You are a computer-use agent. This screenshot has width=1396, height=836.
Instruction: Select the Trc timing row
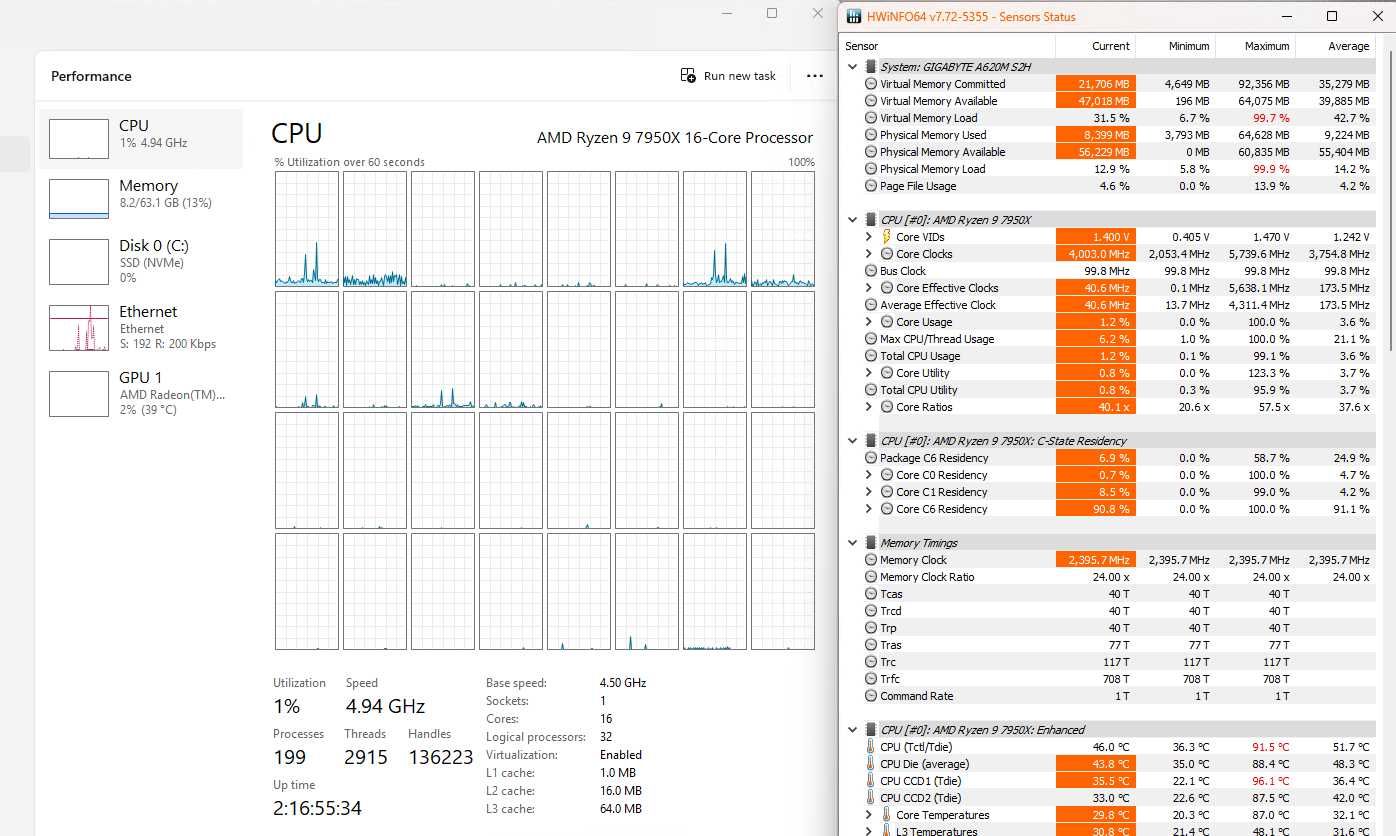coord(1108,662)
